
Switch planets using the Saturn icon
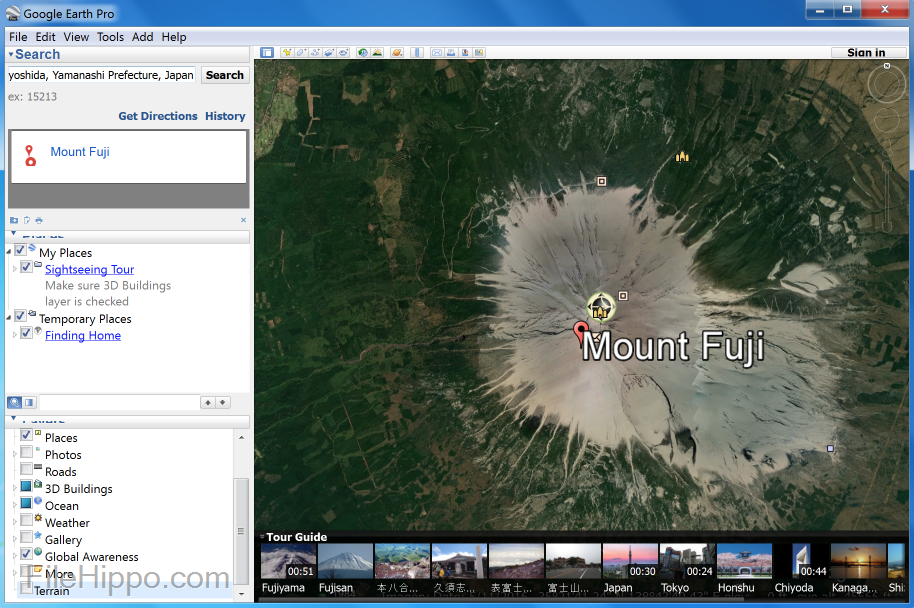tap(396, 52)
